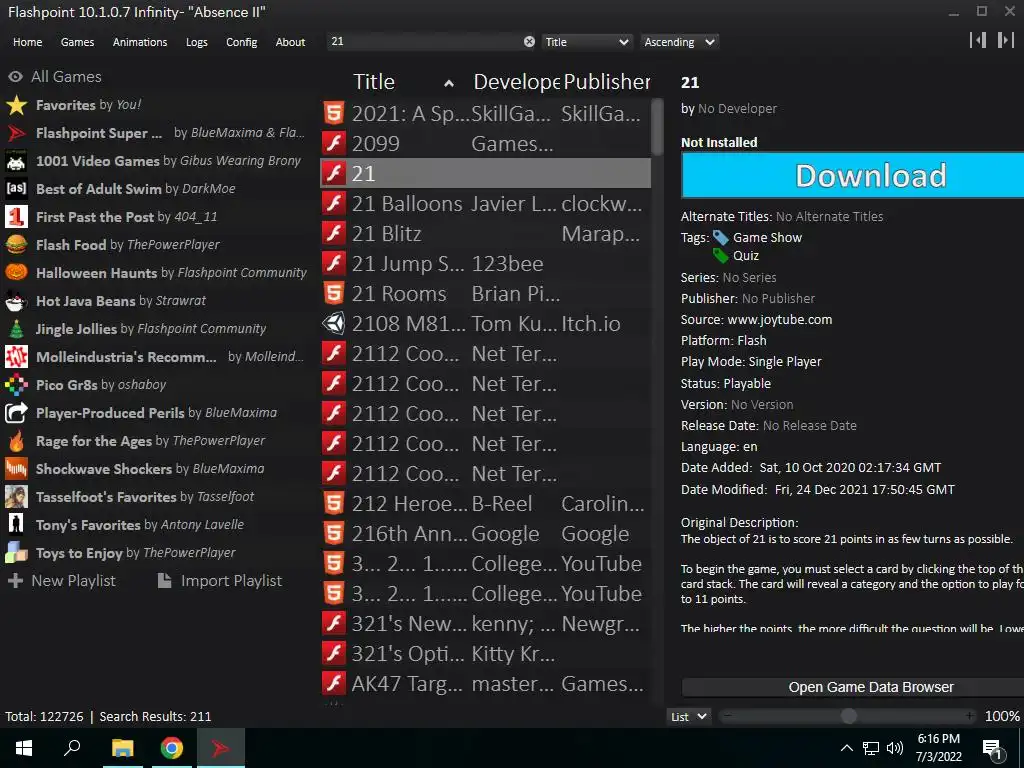Click the game list vertical scrollbar
Viewport: 1024px width, 768px height.
pyautogui.click(x=657, y=127)
